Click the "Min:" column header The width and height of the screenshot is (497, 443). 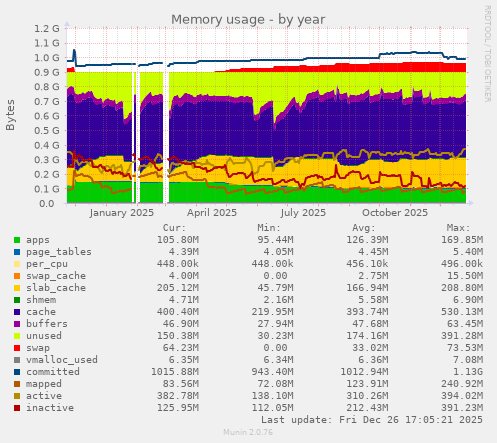click(269, 228)
